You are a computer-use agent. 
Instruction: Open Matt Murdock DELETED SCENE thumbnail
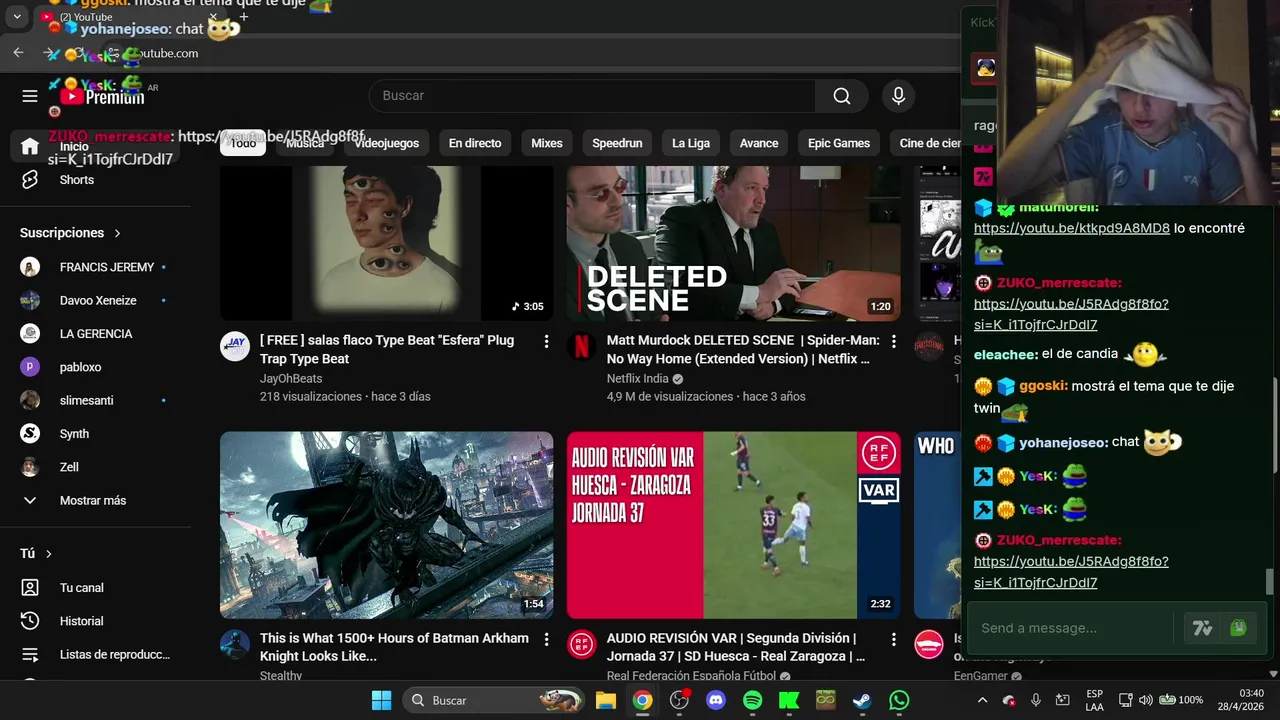733,243
